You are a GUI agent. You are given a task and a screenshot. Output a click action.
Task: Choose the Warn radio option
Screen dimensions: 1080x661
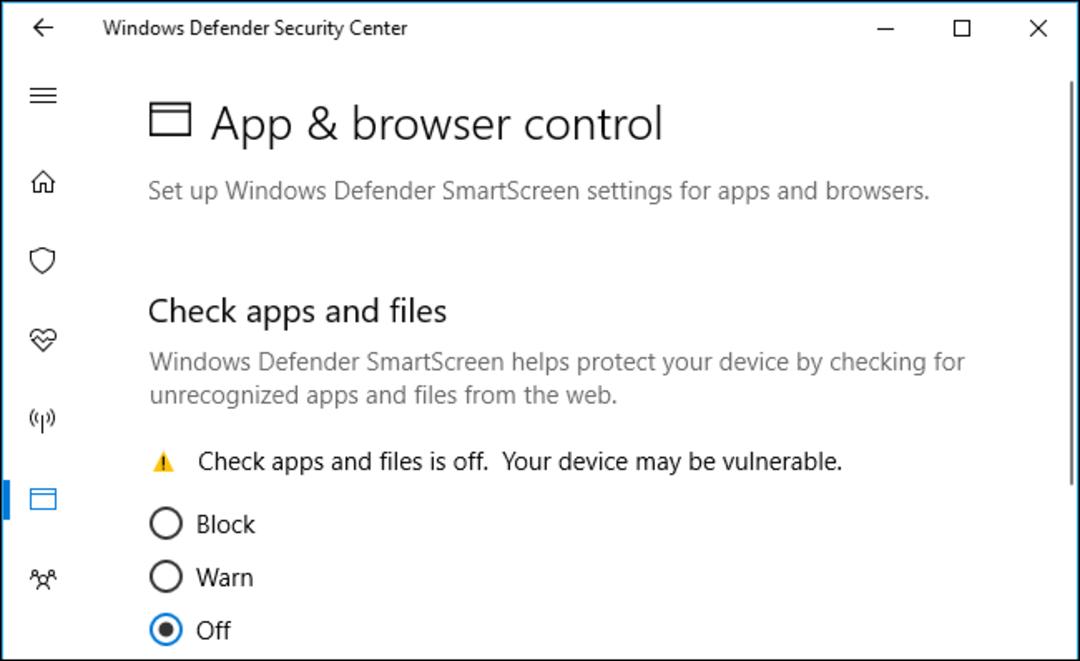pyautogui.click(x=166, y=576)
